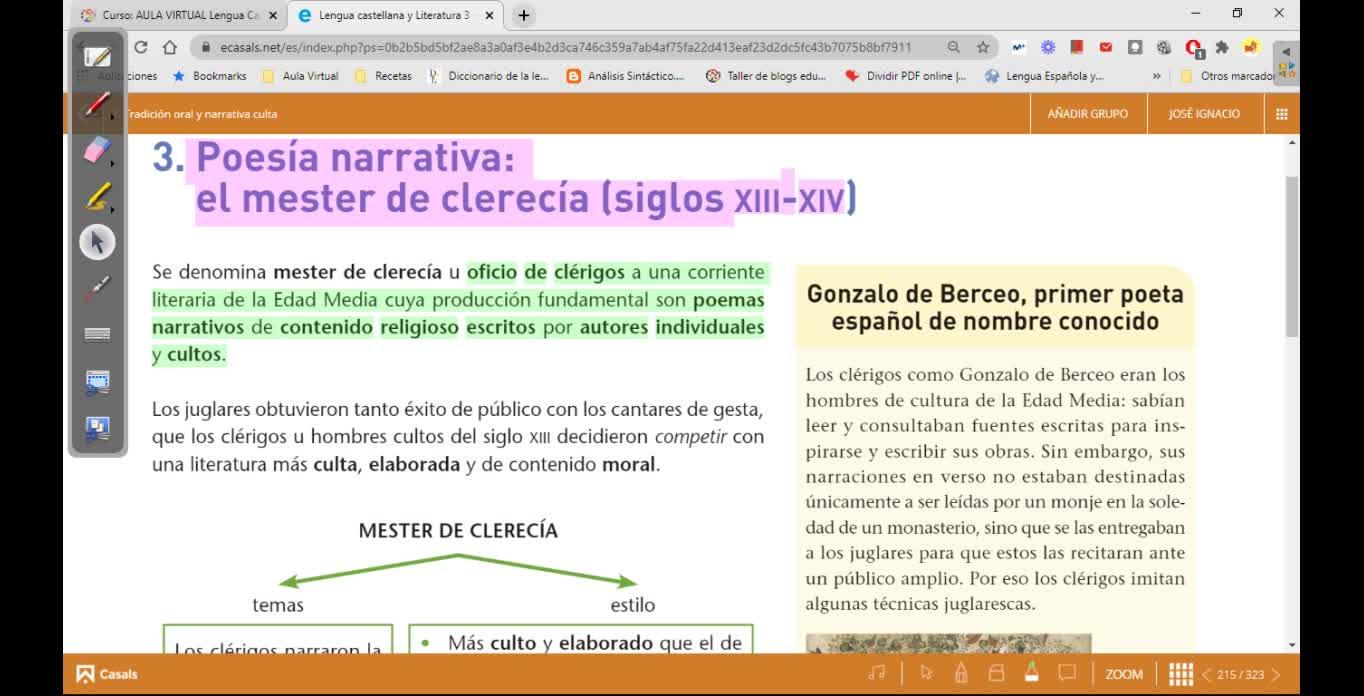Image resolution: width=1364 pixels, height=696 pixels.
Task: Click the Opera-style extension with badge
Action: click(x=1194, y=48)
